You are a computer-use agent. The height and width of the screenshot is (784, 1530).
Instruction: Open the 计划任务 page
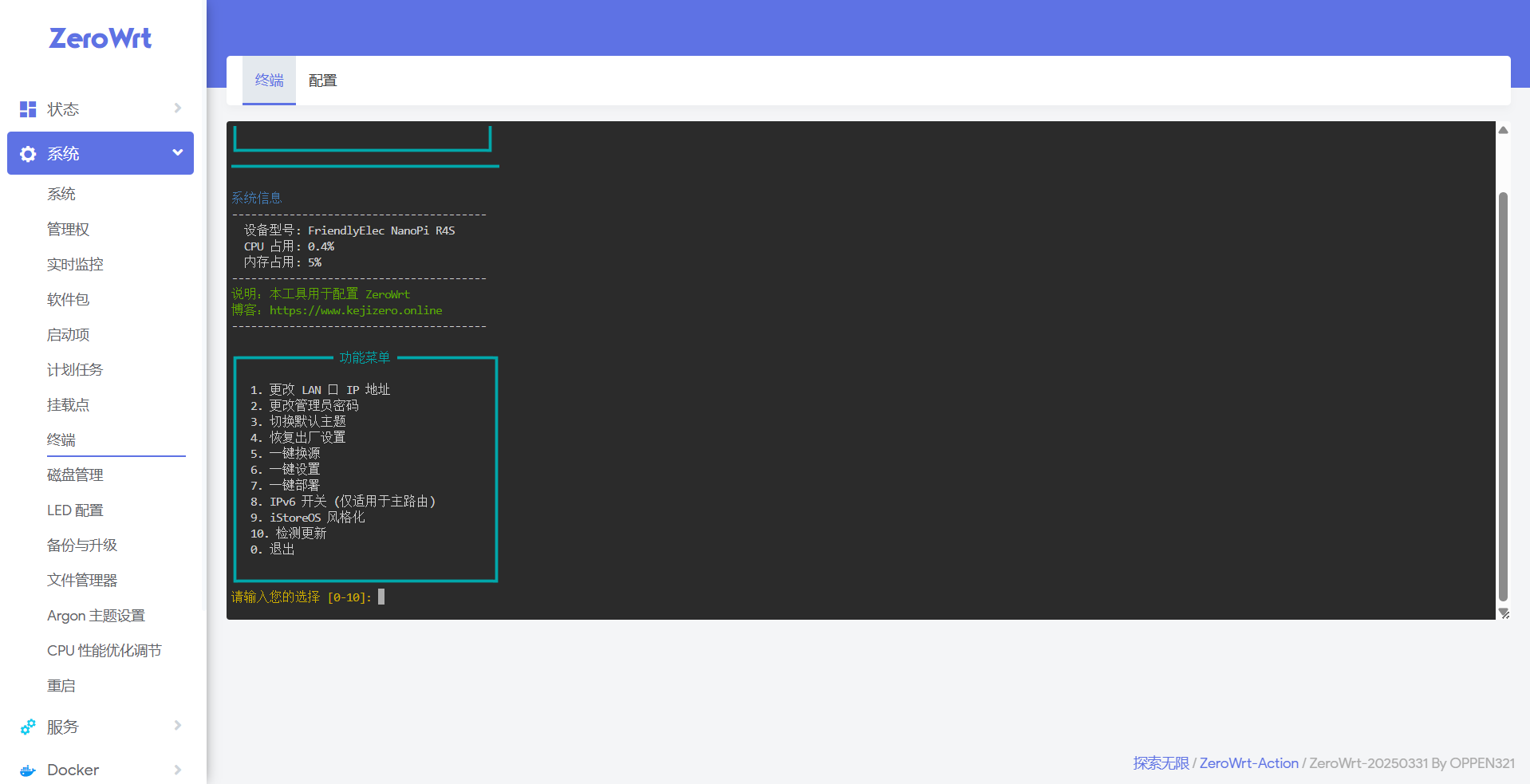click(75, 369)
